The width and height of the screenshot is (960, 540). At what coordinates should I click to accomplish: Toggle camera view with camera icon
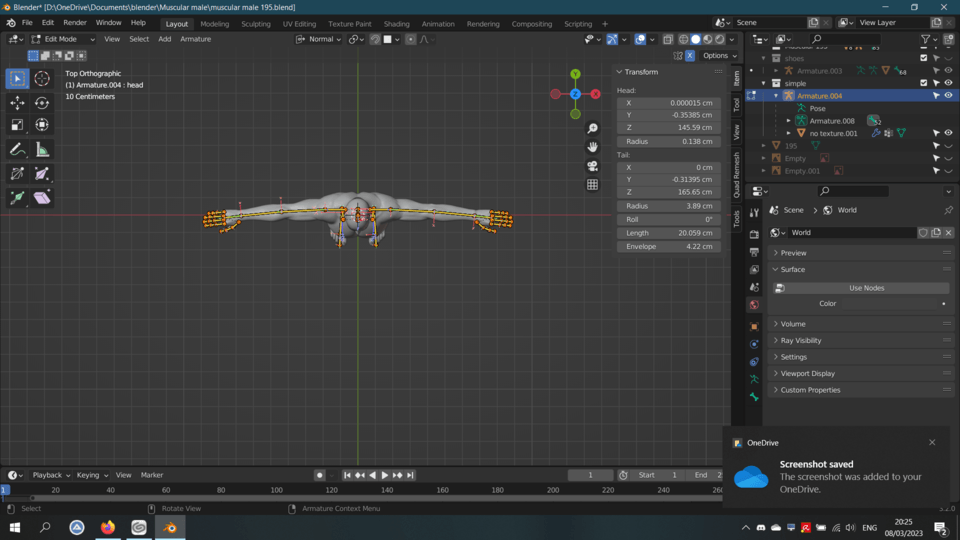(x=592, y=166)
